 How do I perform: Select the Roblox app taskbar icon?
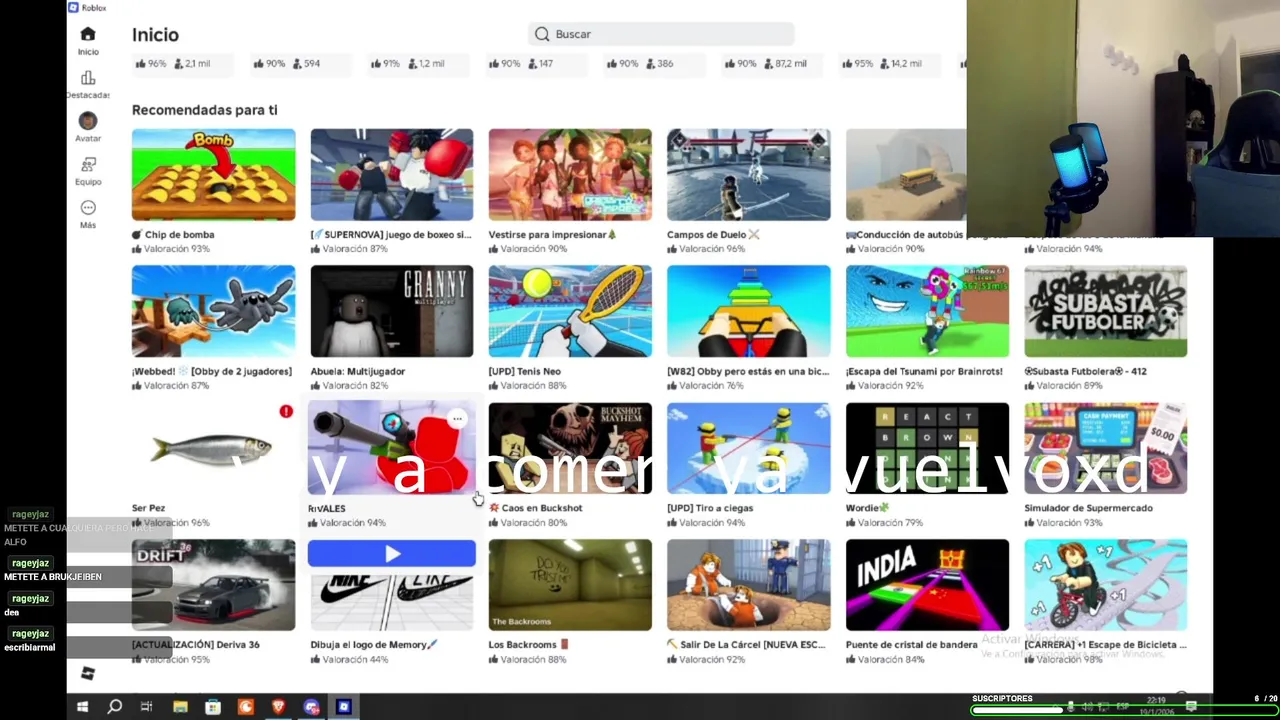(344, 707)
